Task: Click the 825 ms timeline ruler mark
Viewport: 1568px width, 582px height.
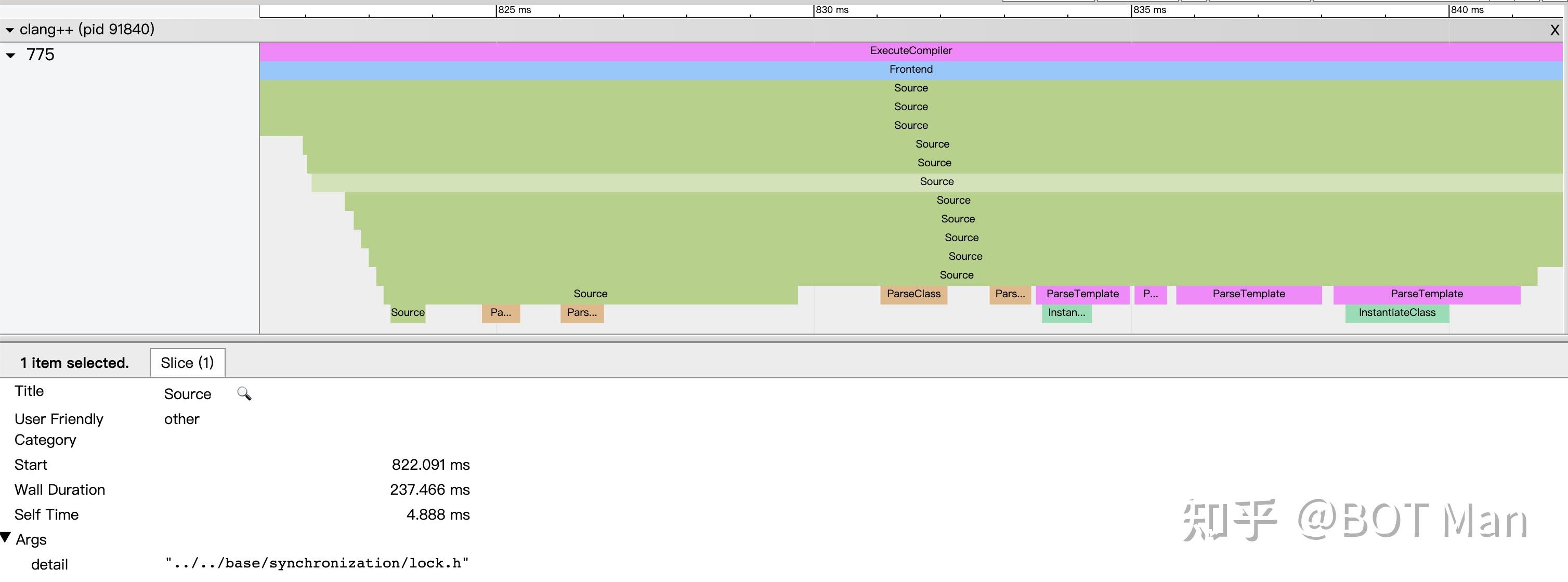Action: coord(514,10)
